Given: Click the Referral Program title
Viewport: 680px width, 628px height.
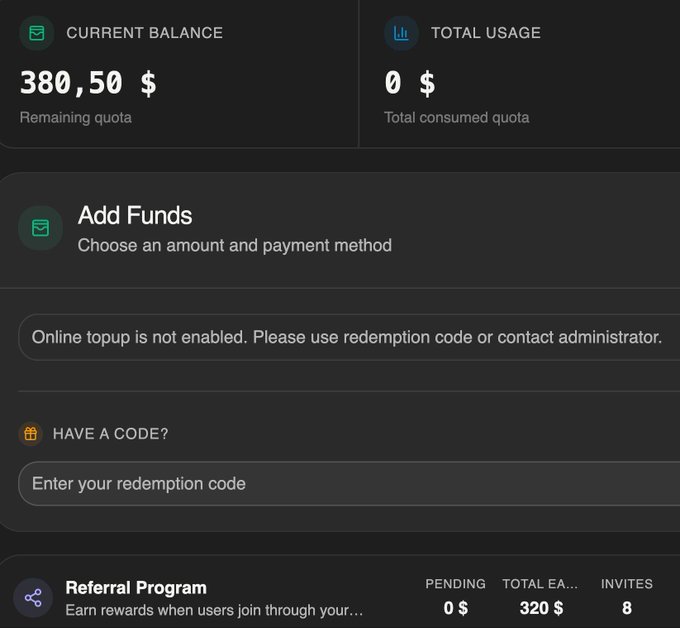Looking at the screenshot, I should click(x=136, y=588).
